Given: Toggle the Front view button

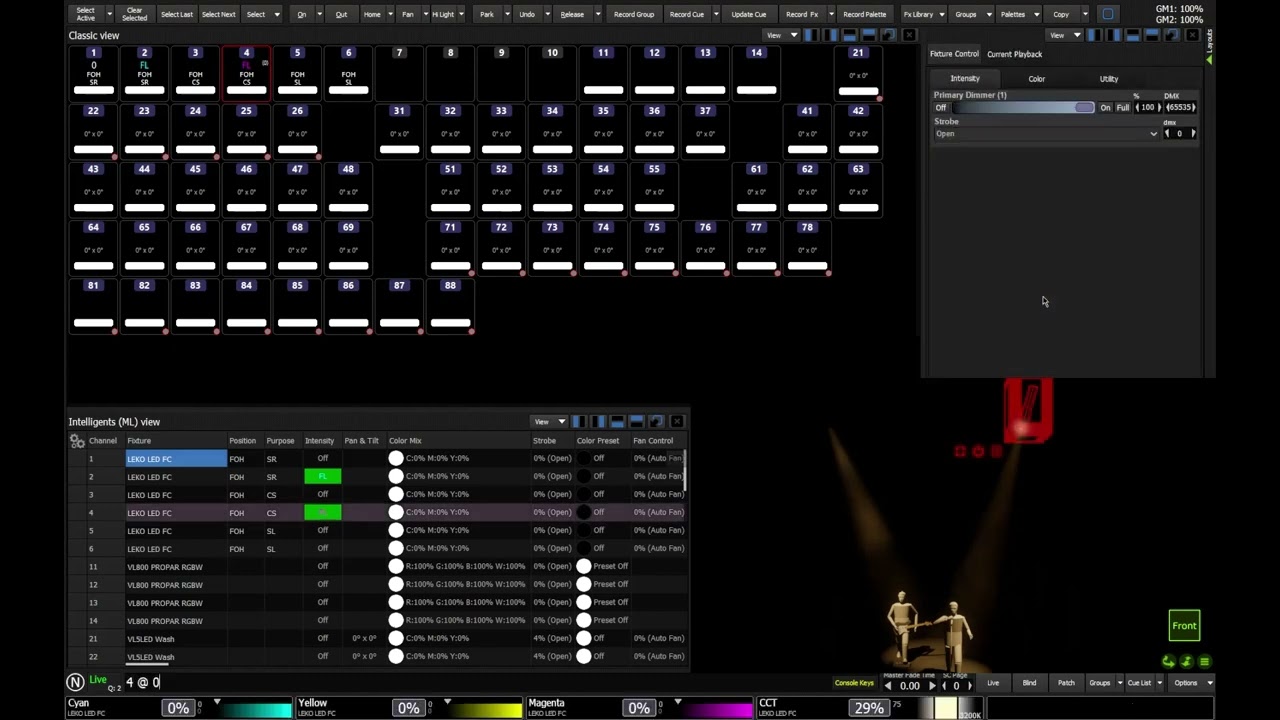Looking at the screenshot, I should 1184,626.
